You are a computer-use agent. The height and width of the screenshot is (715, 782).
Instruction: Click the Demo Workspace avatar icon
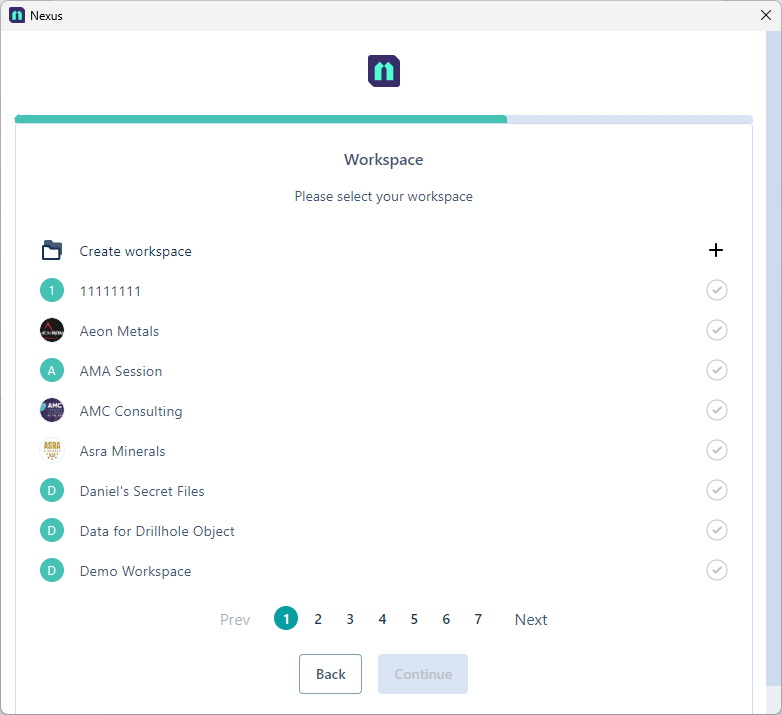[52, 570]
